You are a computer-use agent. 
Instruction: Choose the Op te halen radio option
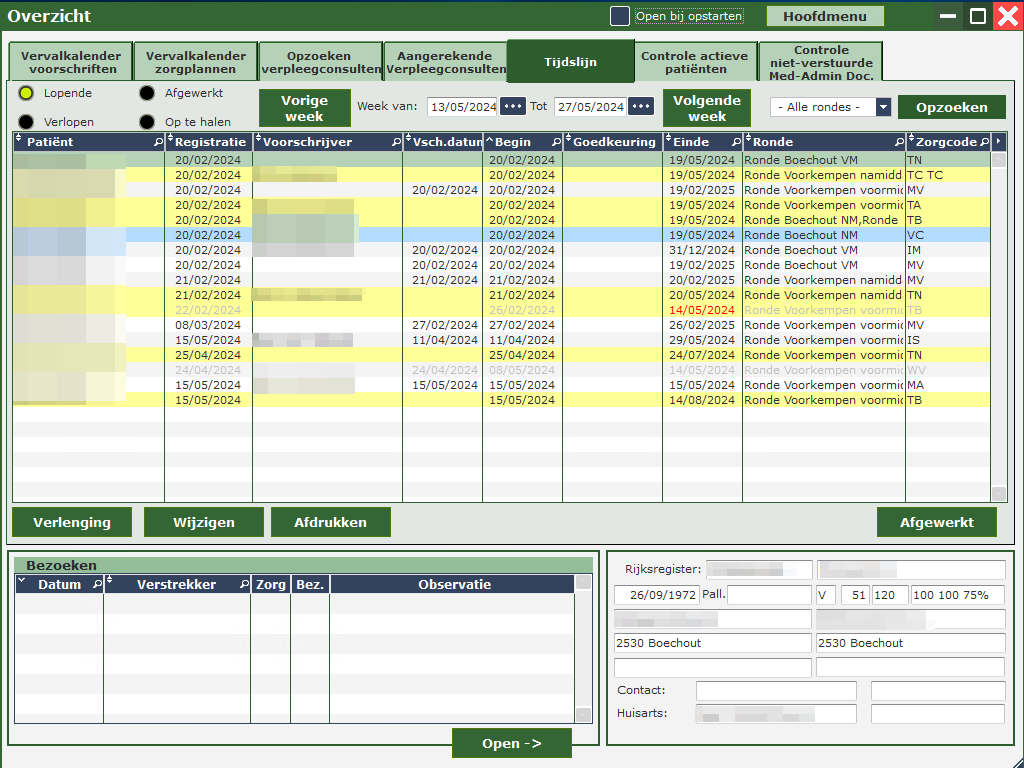click(x=147, y=122)
